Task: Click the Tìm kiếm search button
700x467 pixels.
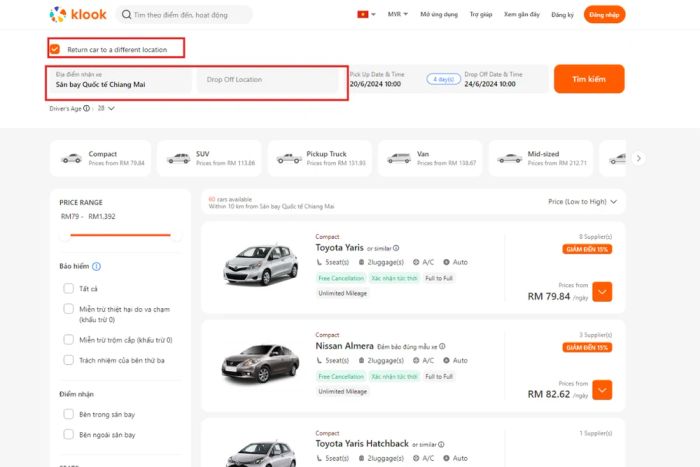Action: pos(589,79)
